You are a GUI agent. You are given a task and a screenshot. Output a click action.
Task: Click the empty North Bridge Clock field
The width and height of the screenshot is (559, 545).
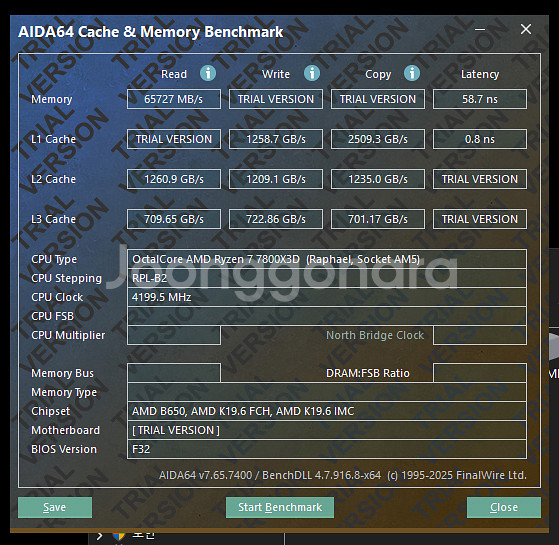(480, 335)
